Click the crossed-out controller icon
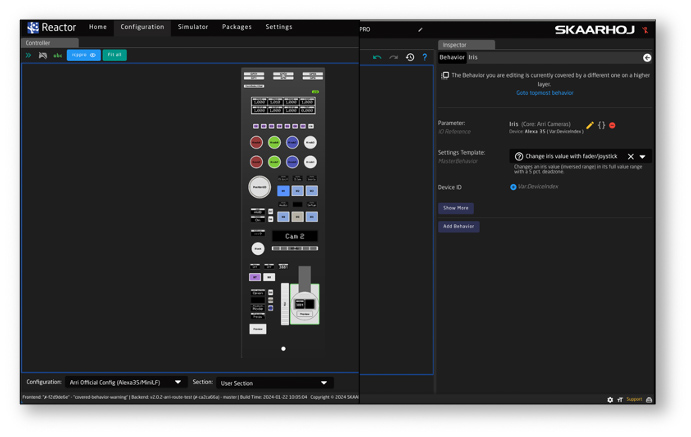This screenshot has height=437, width=691. pyautogui.click(x=43, y=55)
